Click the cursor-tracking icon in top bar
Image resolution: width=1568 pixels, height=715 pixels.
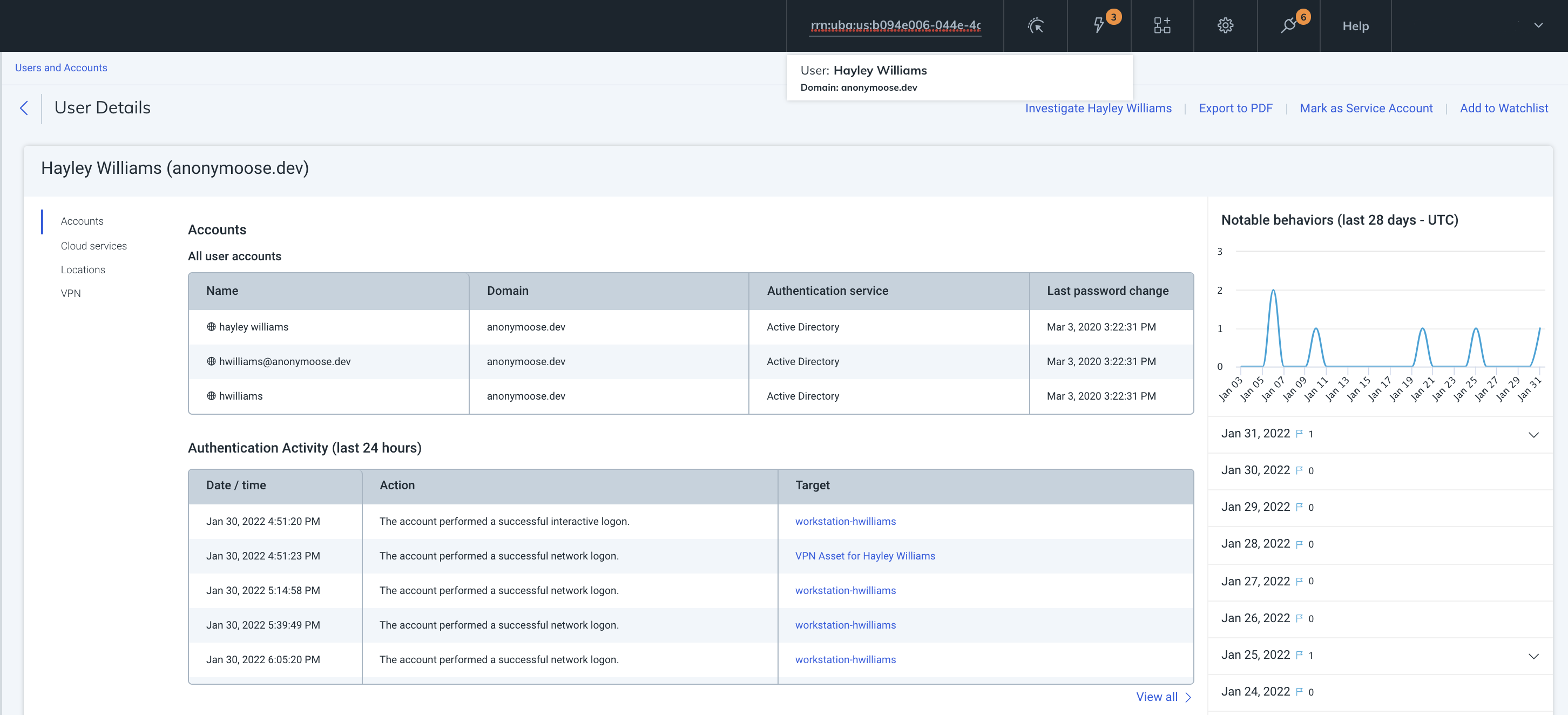tap(1036, 25)
